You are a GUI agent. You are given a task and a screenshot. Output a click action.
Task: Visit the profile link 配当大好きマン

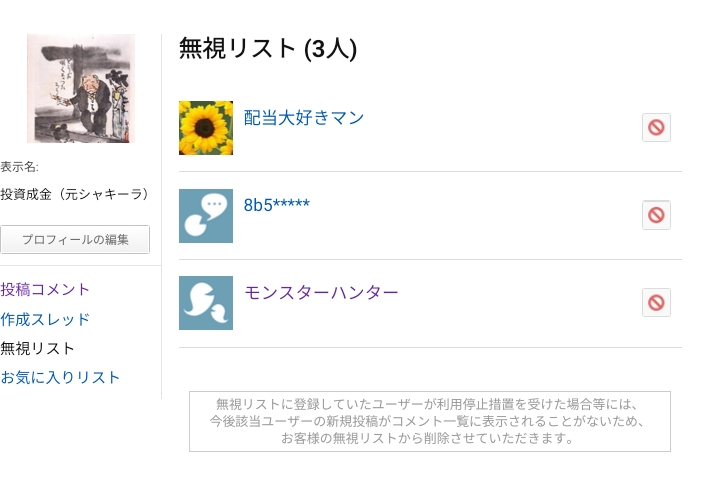304,118
